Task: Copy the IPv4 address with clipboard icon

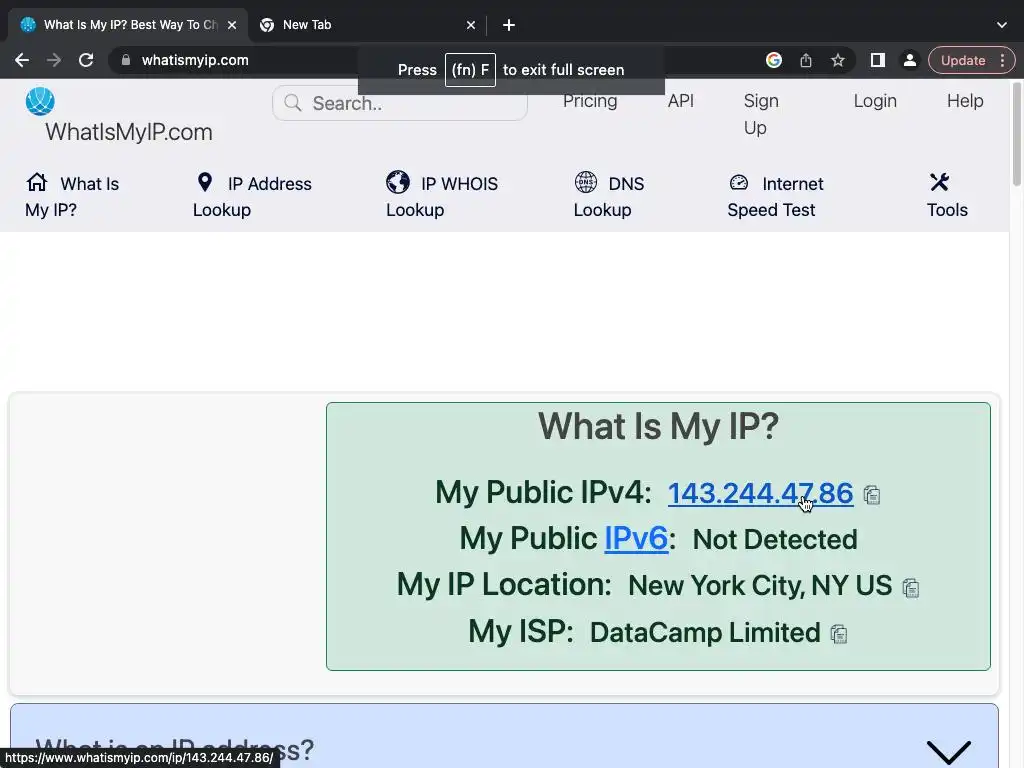Action: pos(872,495)
